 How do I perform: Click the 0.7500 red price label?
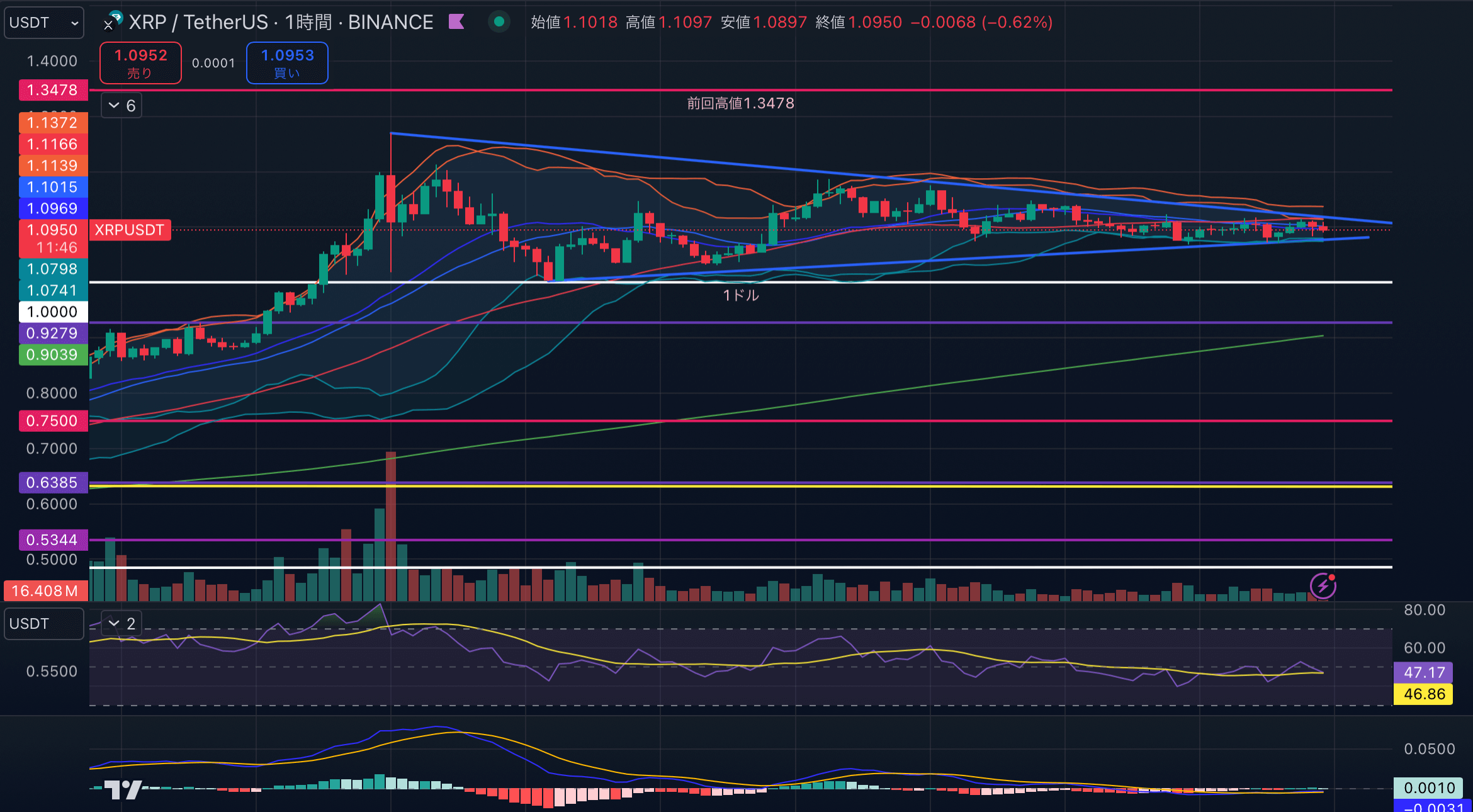point(53,420)
